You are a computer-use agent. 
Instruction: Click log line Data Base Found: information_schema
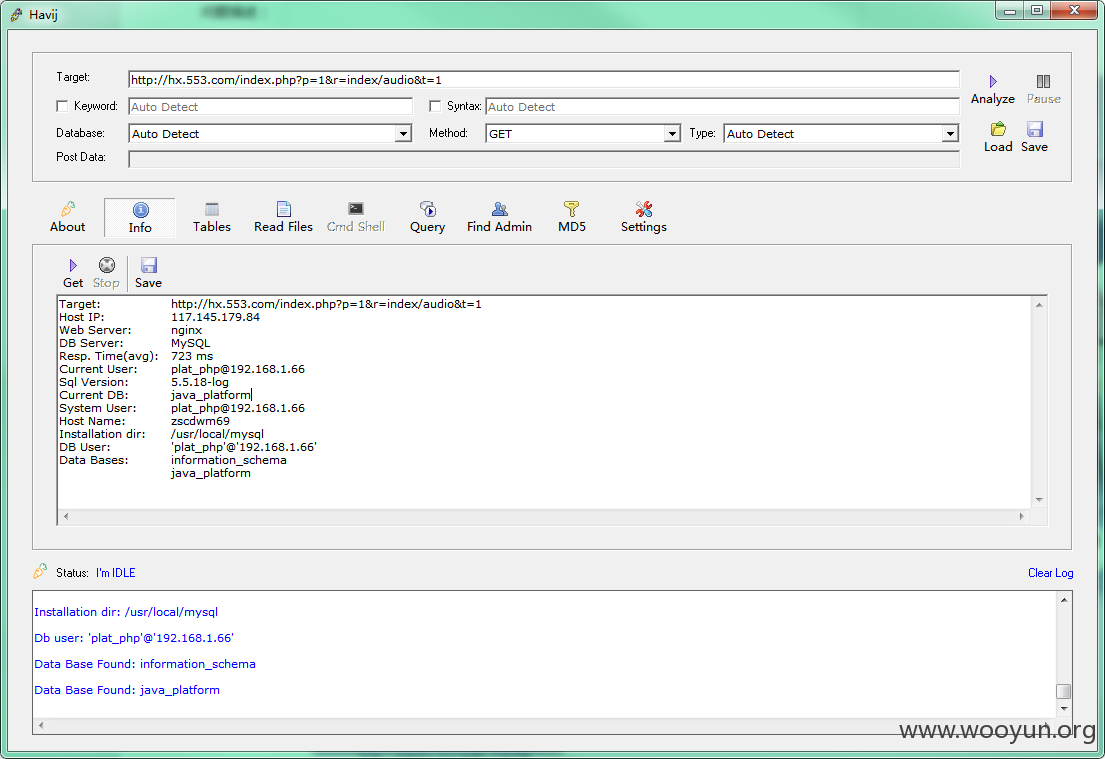click(x=144, y=664)
